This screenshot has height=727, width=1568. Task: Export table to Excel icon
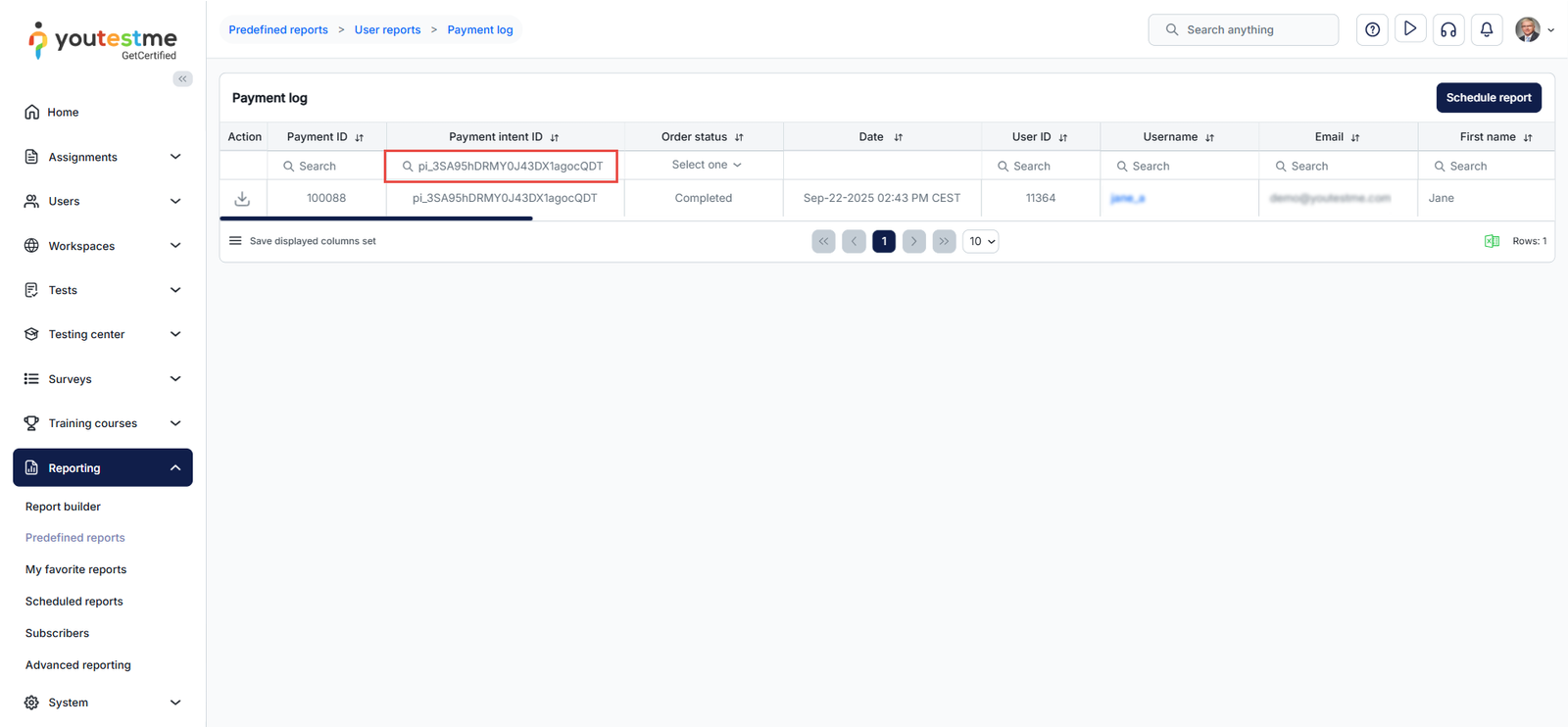point(1491,241)
